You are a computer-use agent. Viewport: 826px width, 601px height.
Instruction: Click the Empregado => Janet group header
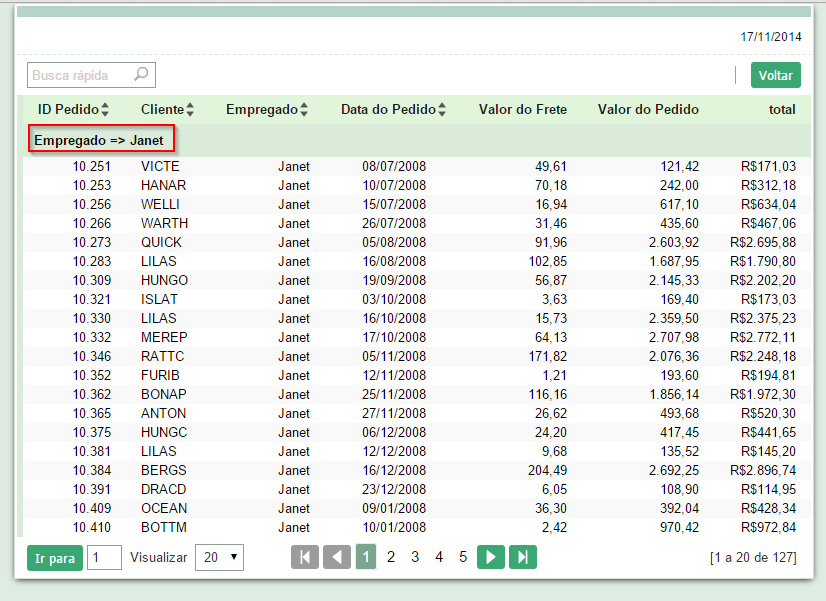100,140
